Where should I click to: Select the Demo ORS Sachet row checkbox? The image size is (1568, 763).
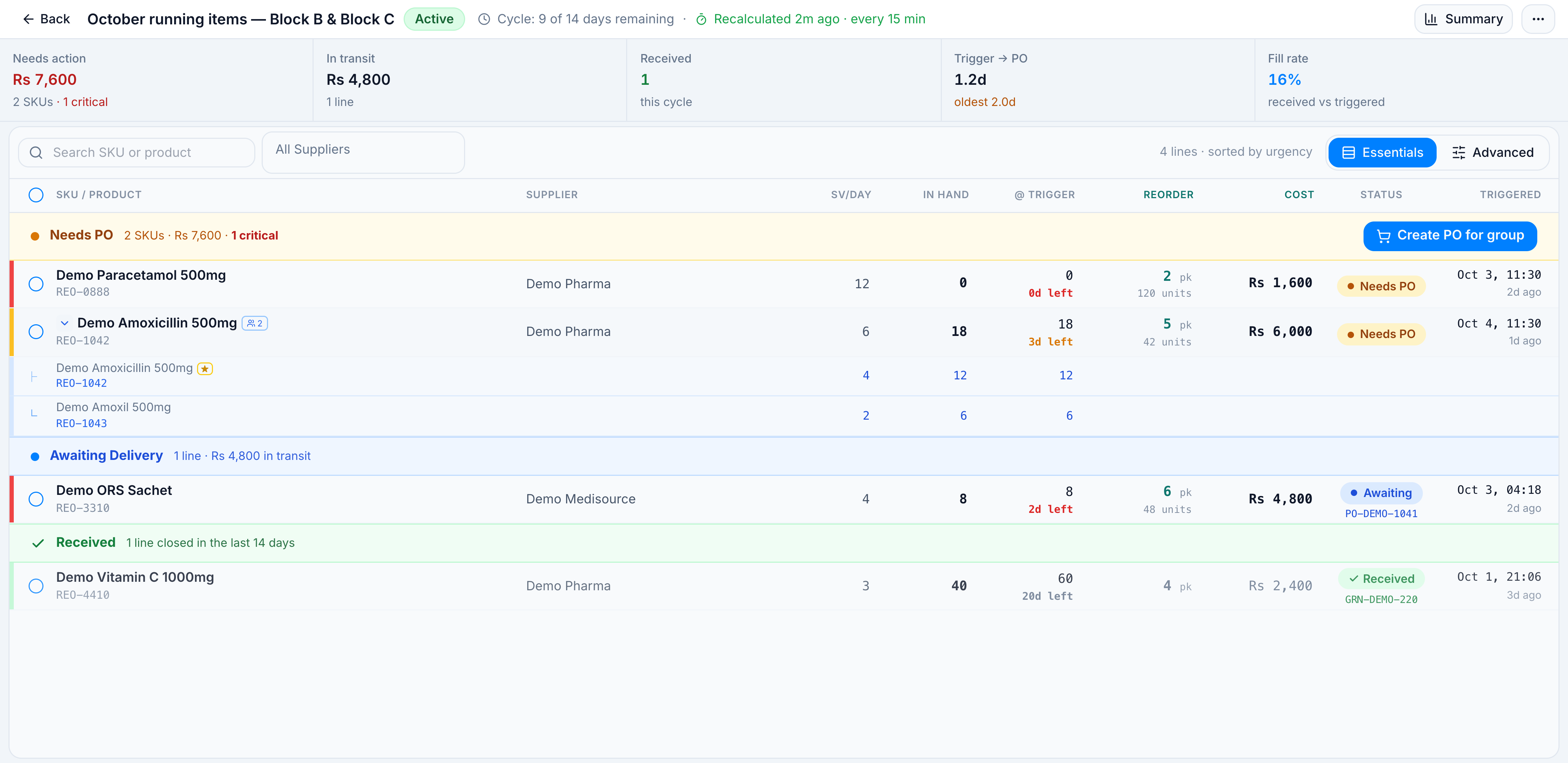coord(36,499)
